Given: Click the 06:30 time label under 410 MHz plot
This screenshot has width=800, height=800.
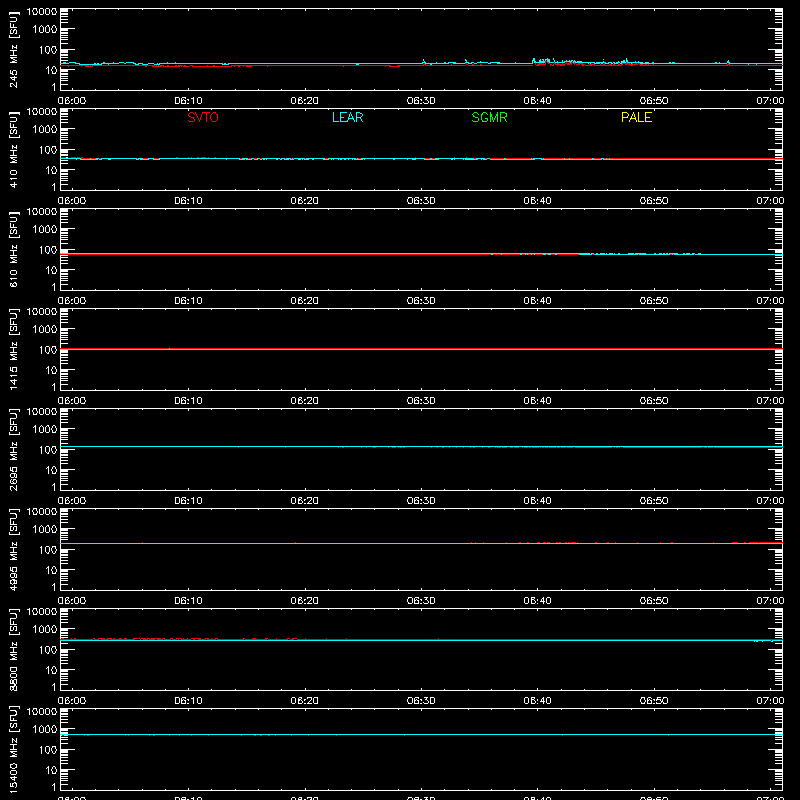Looking at the screenshot, I should (421, 201).
